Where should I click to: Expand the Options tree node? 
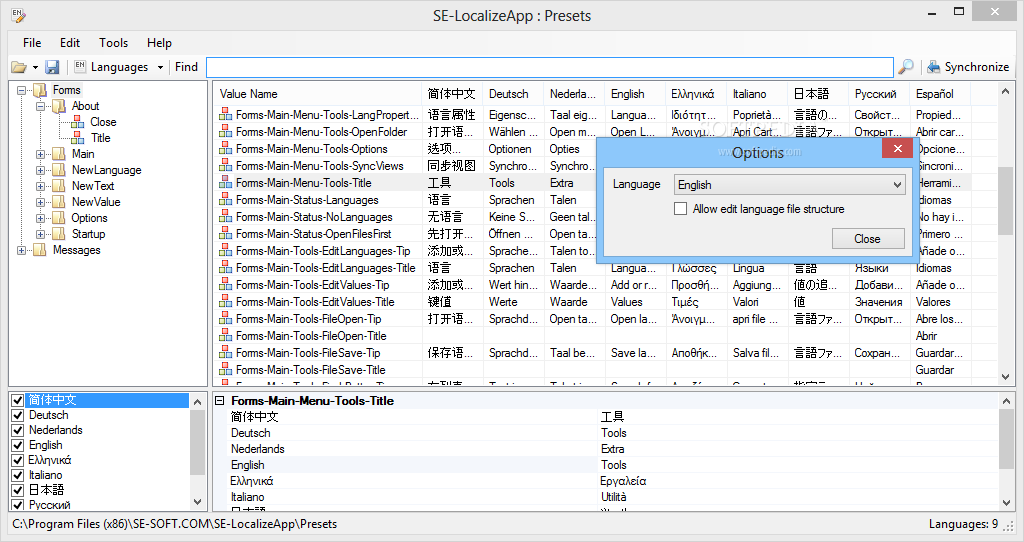40,218
